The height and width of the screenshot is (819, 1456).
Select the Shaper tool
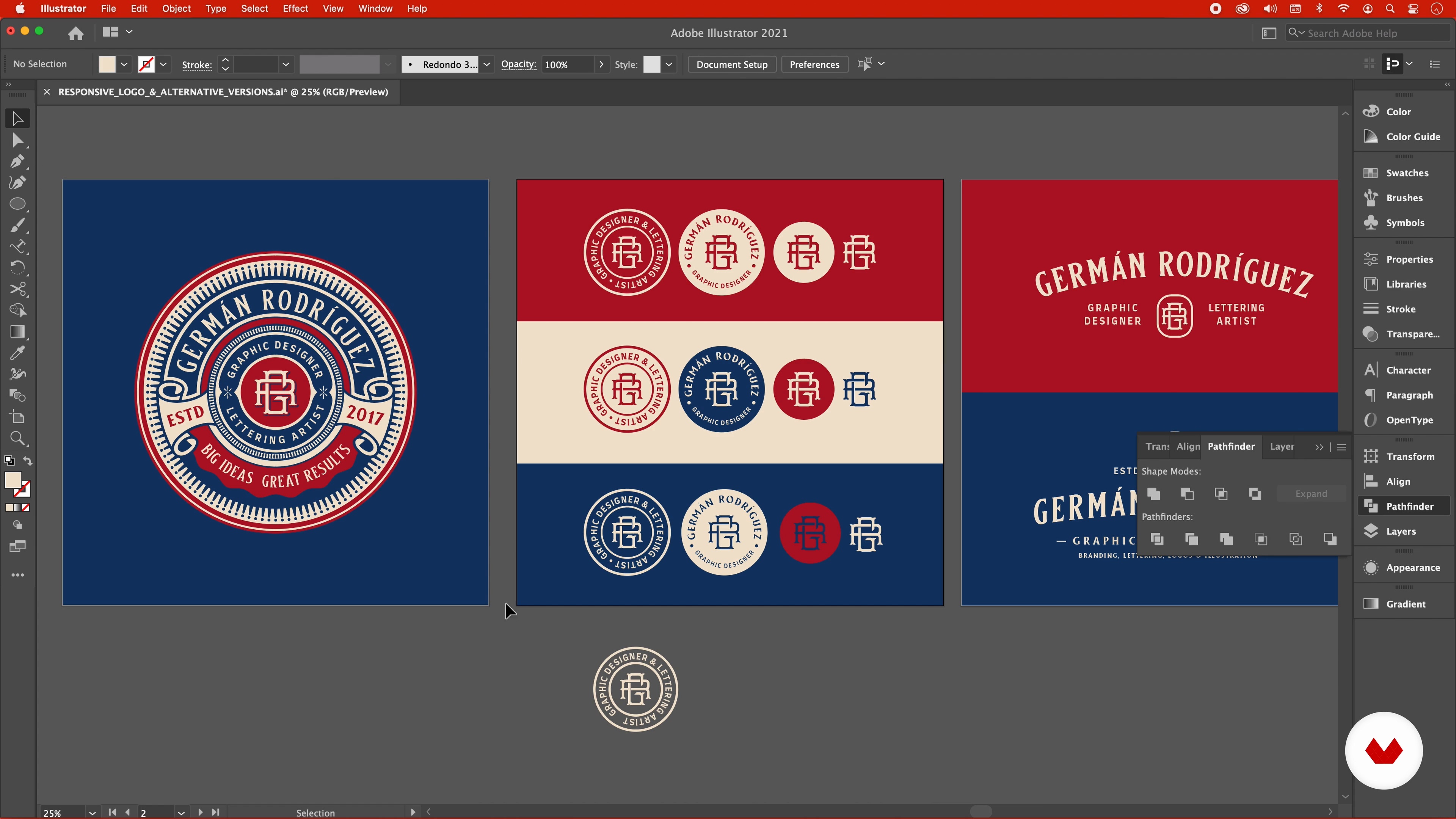[17, 246]
